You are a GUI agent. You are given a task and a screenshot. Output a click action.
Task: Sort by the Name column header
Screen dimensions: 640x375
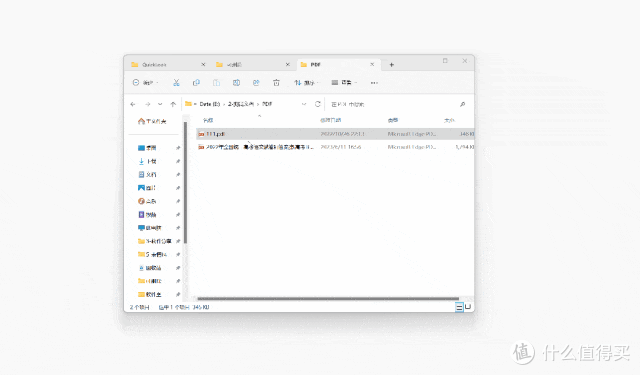[208, 120]
